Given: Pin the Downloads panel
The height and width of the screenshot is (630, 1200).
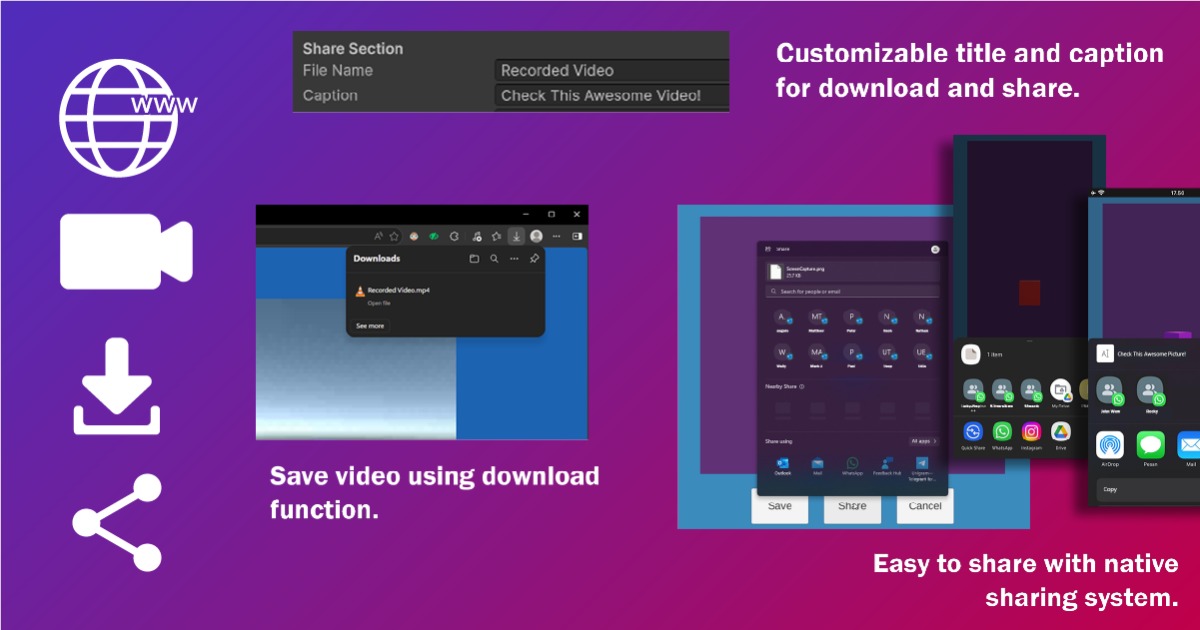Looking at the screenshot, I should 534,258.
